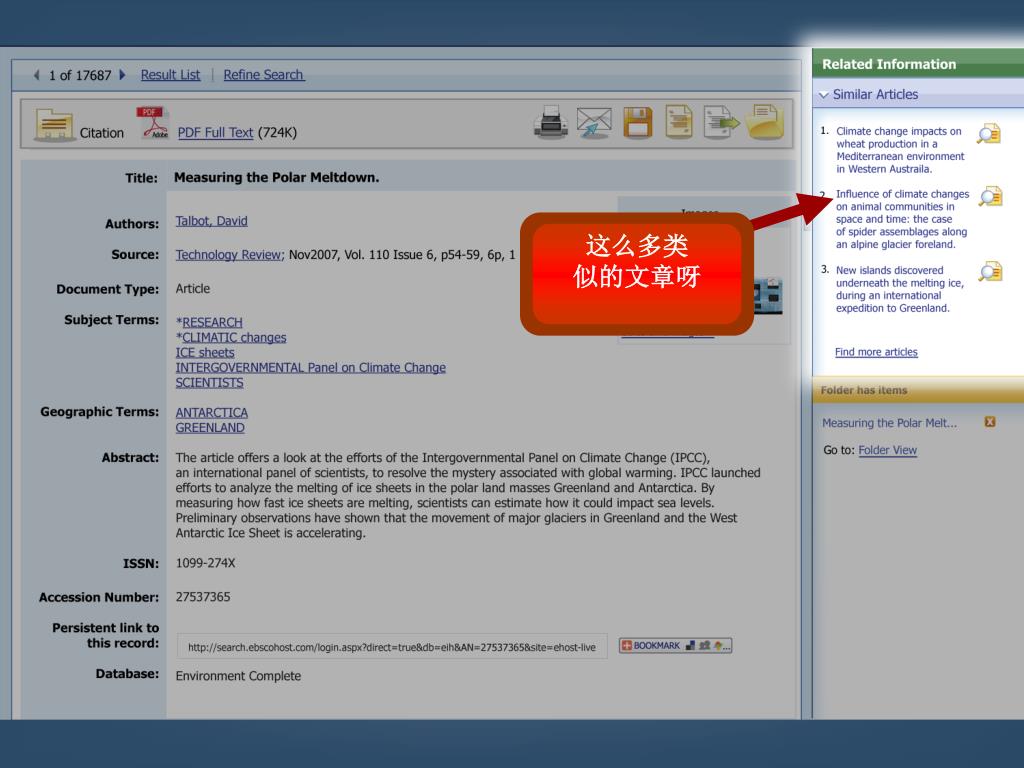
Task: Open Measuring the Polar Melt... folder item
Action: pyautogui.click(x=889, y=423)
